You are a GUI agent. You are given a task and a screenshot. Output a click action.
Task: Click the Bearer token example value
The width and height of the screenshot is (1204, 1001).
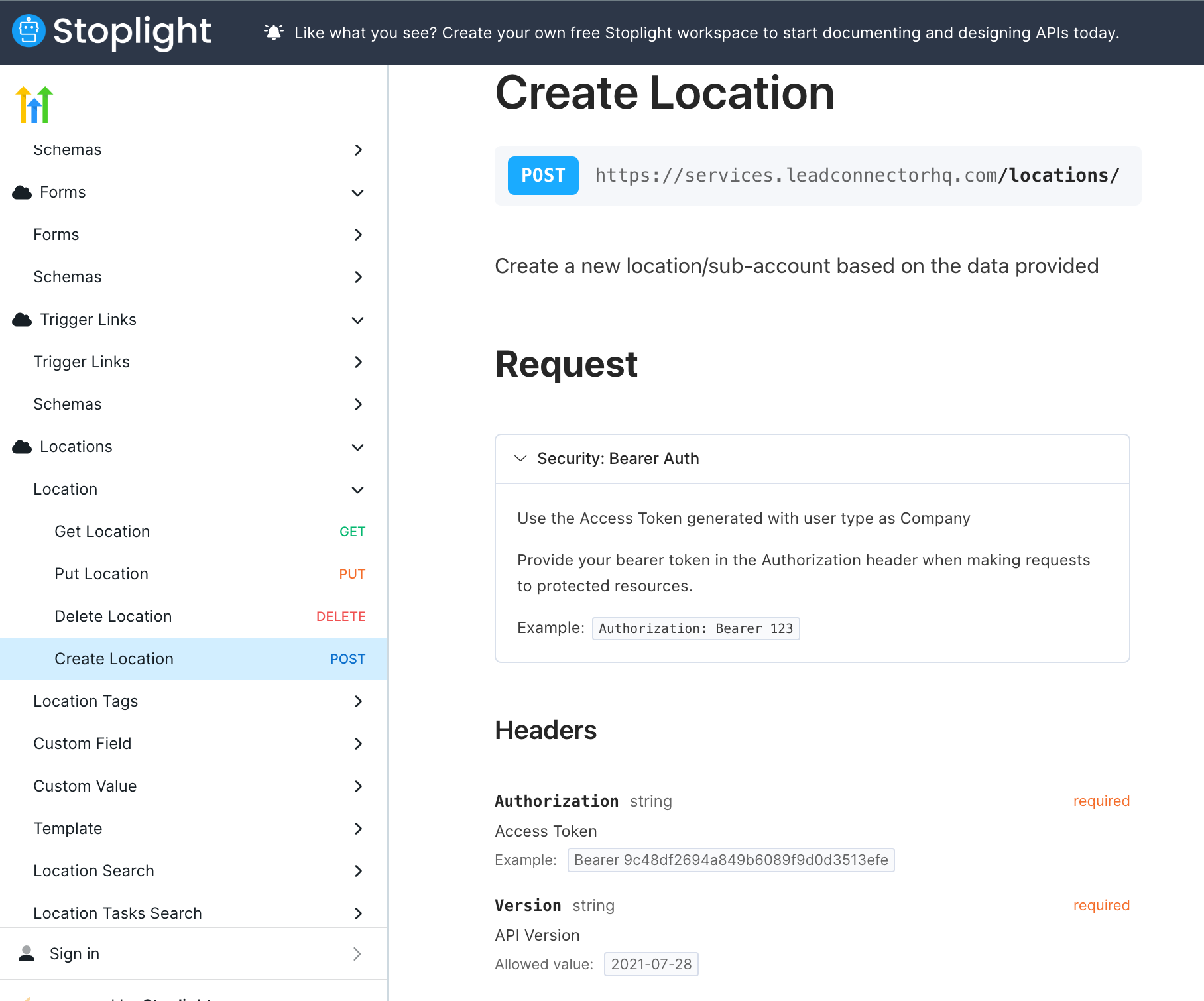coord(731,860)
